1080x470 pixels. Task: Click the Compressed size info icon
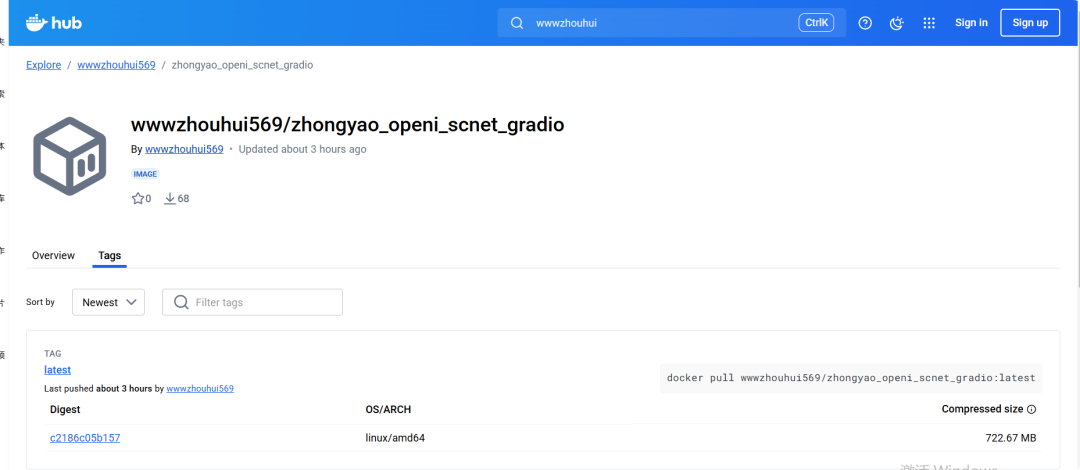[1031, 409]
